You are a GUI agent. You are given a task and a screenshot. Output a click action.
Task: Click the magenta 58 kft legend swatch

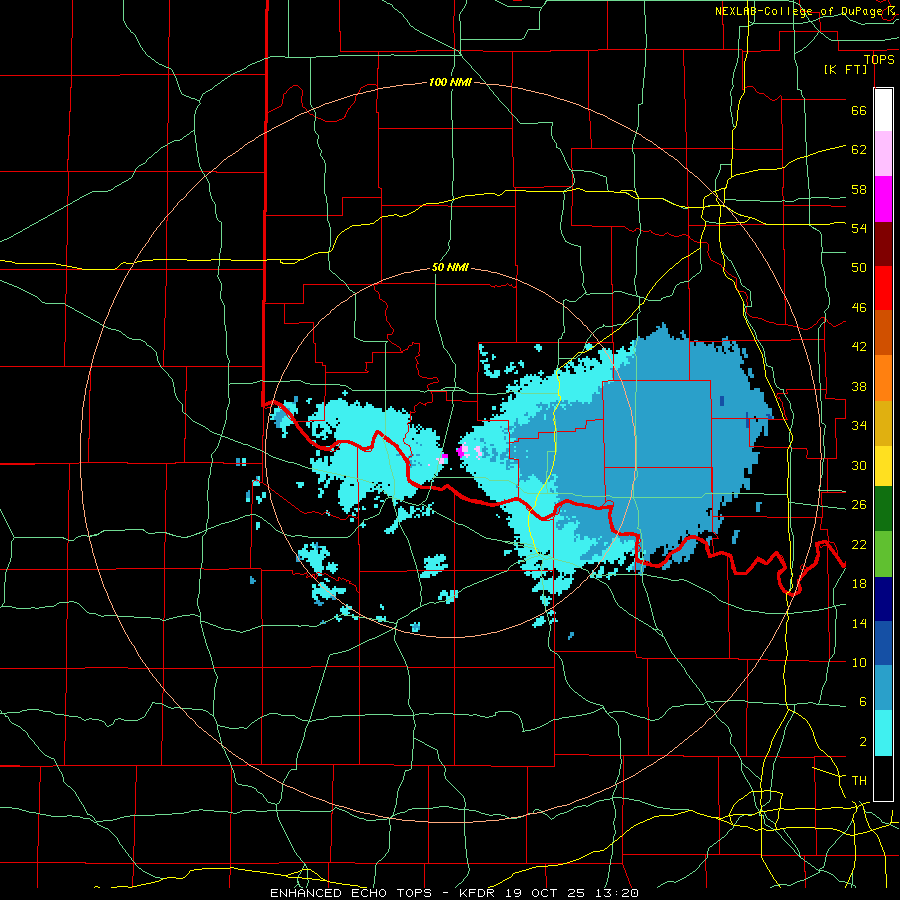[883, 199]
